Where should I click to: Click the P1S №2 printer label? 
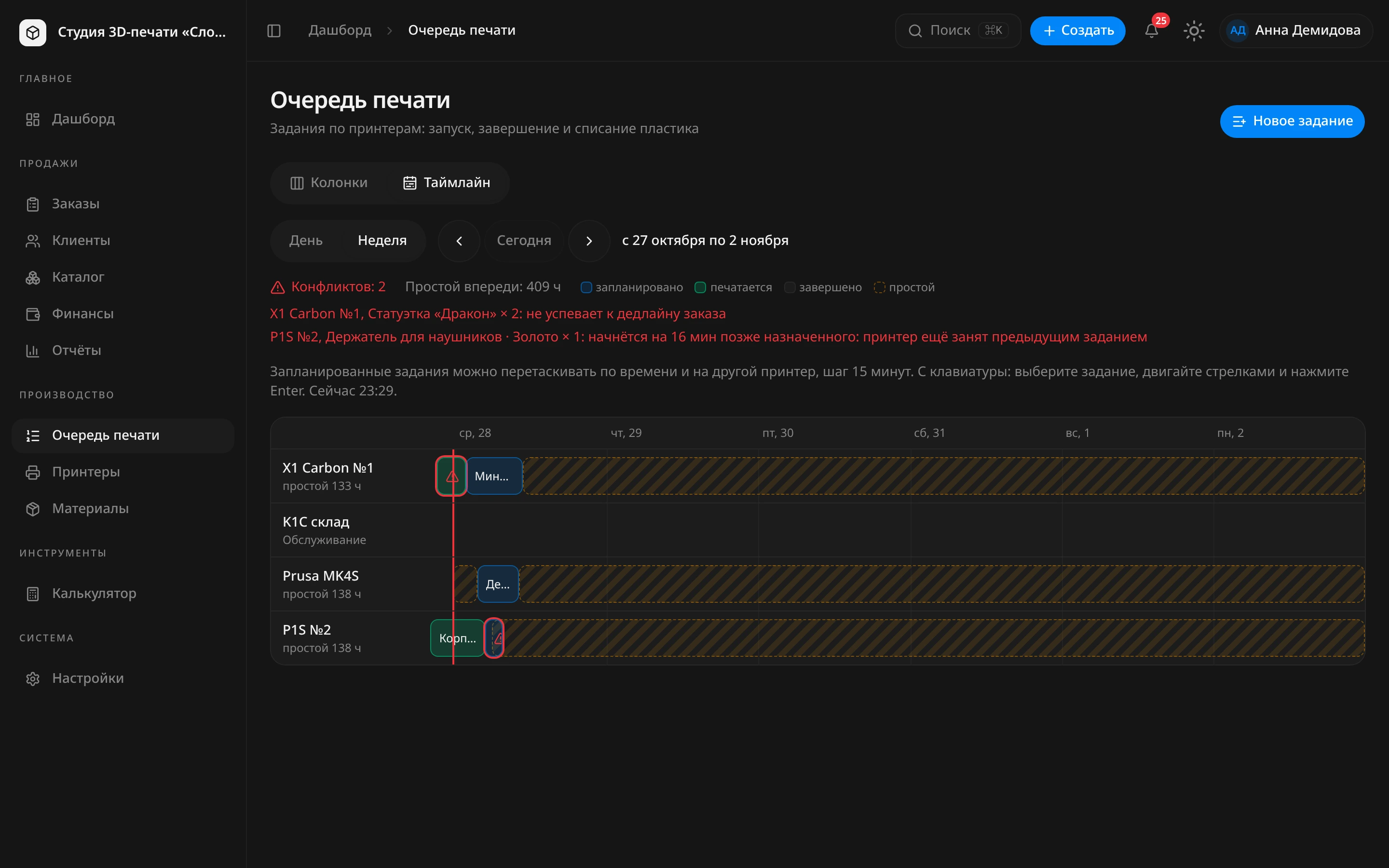click(307, 630)
